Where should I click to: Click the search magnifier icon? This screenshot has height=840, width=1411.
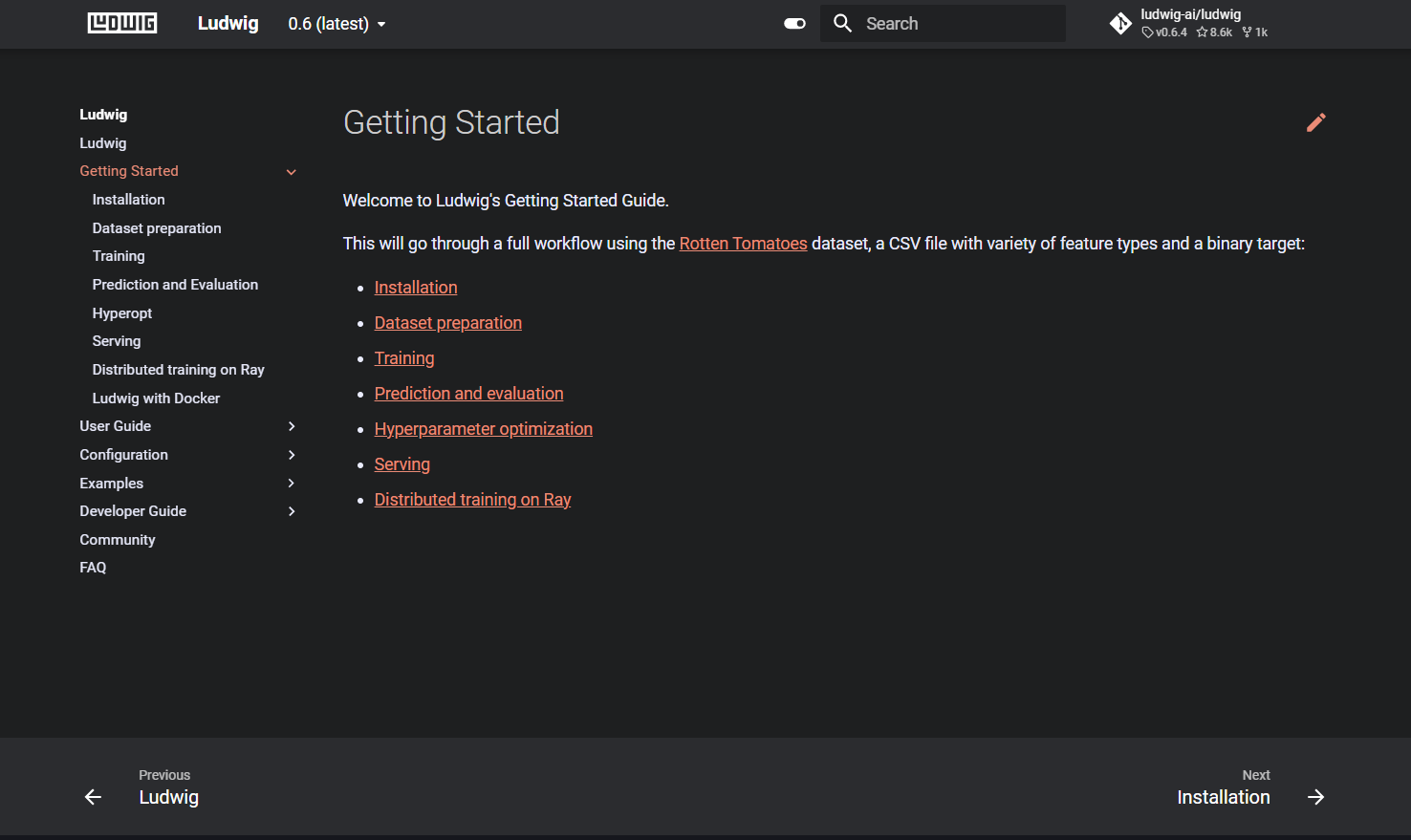point(842,24)
